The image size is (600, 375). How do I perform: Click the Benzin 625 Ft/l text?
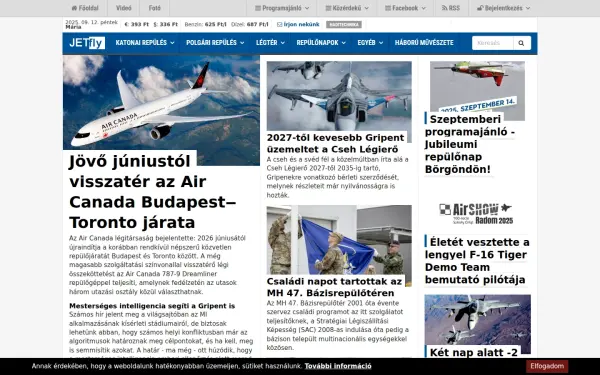[205, 24]
